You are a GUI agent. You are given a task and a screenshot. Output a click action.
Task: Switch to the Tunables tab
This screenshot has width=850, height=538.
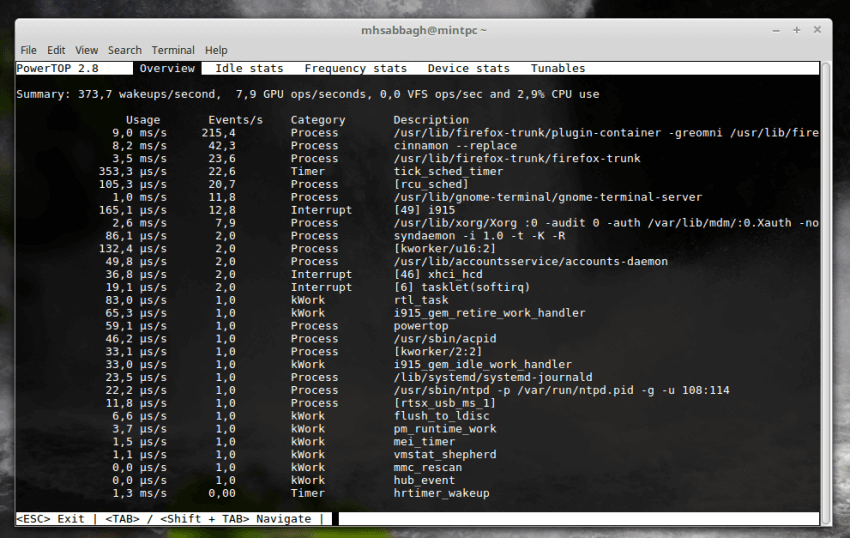[558, 68]
